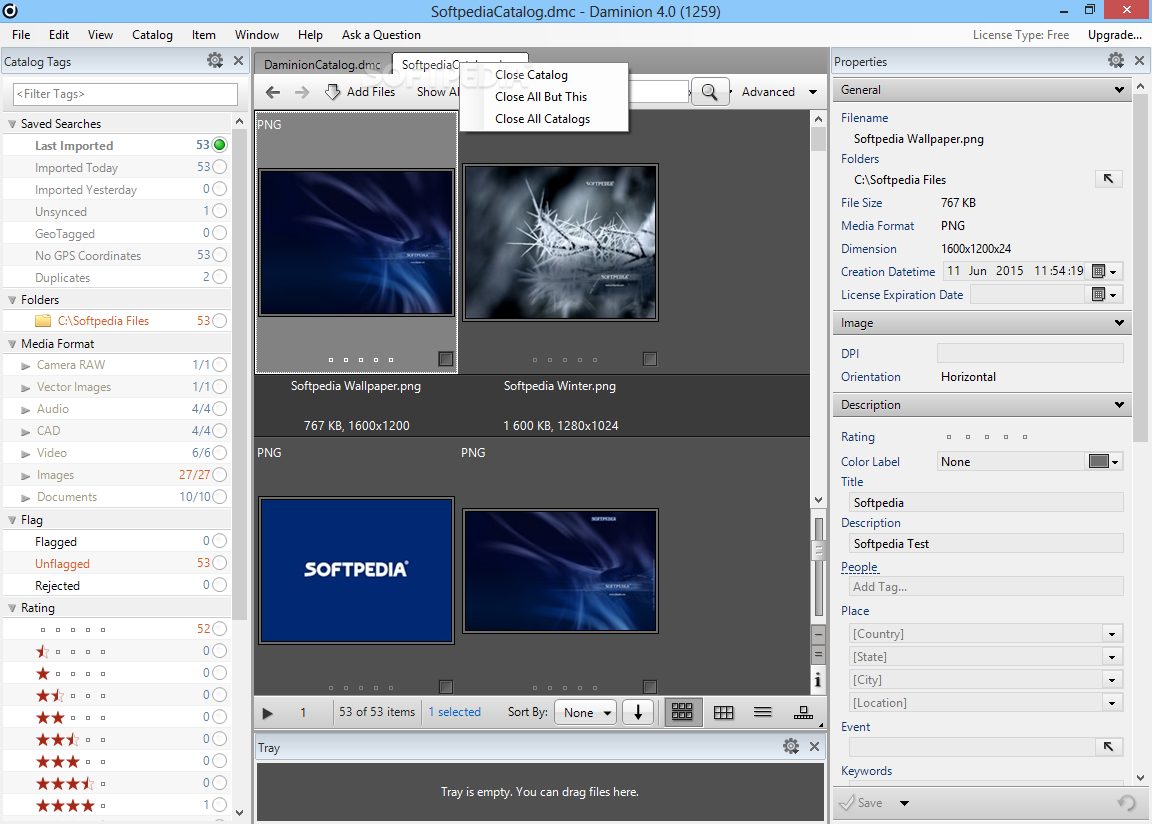Toggle the Duplicates filter circle
Image resolution: width=1152 pixels, height=824 pixels.
(x=219, y=278)
